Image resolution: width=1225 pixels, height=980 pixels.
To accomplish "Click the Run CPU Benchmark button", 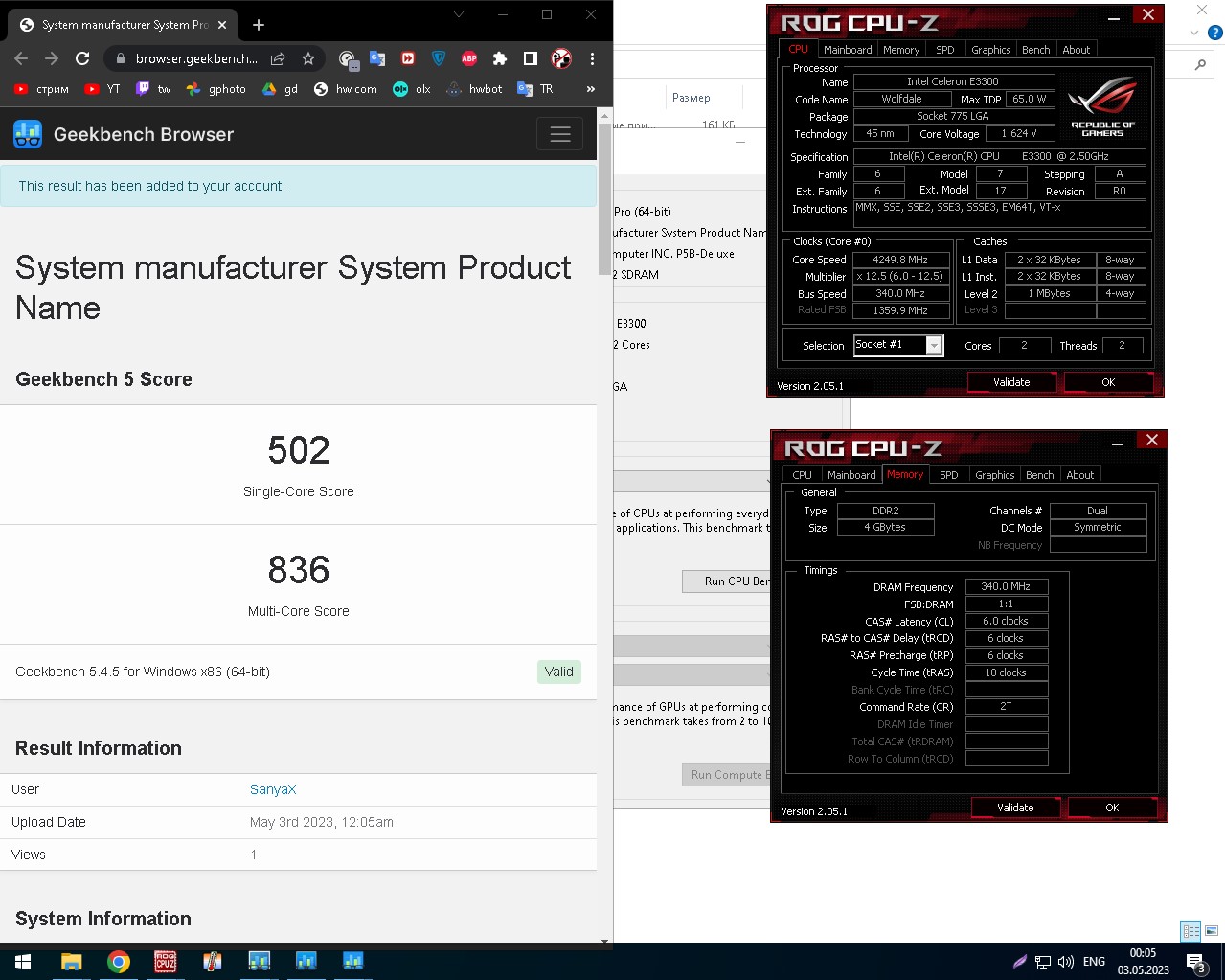I will pyautogui.click(x=726, y=581).
